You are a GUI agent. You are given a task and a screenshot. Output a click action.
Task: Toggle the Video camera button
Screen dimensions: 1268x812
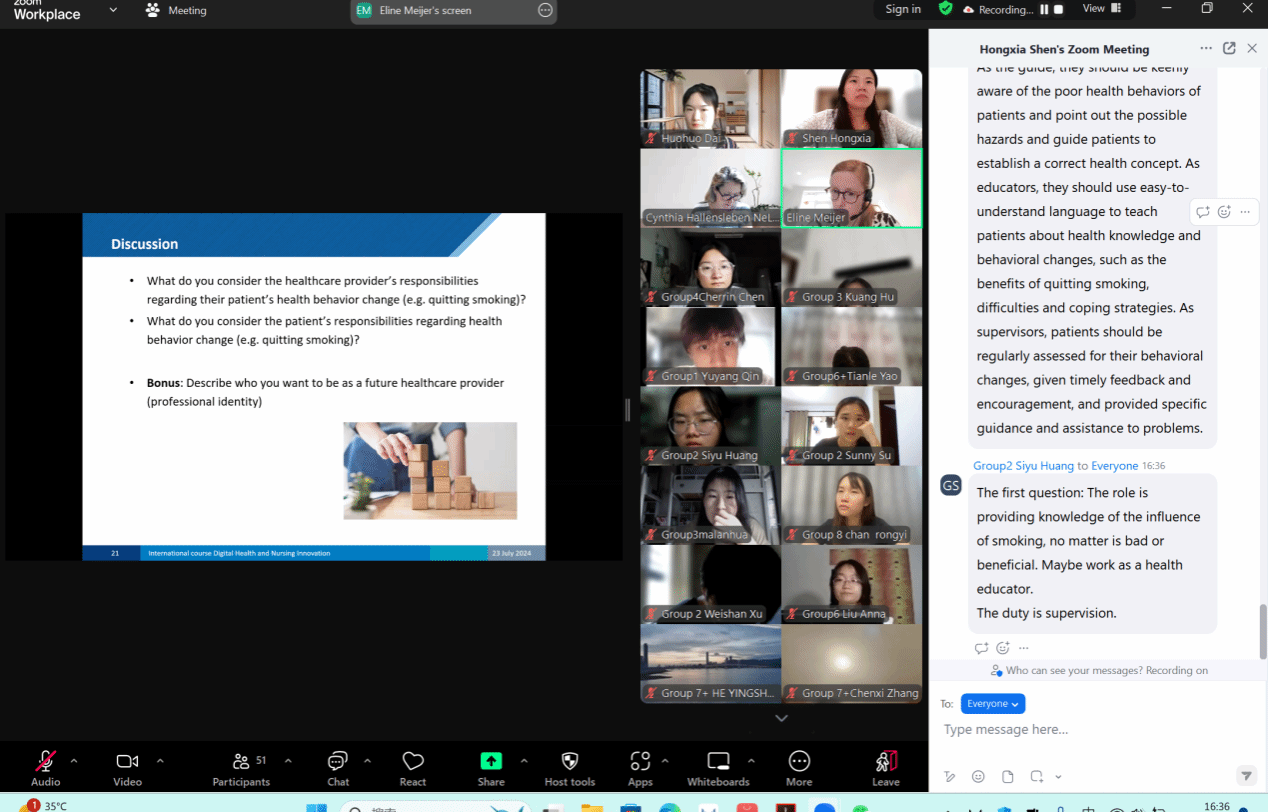(x=127, y=762)
